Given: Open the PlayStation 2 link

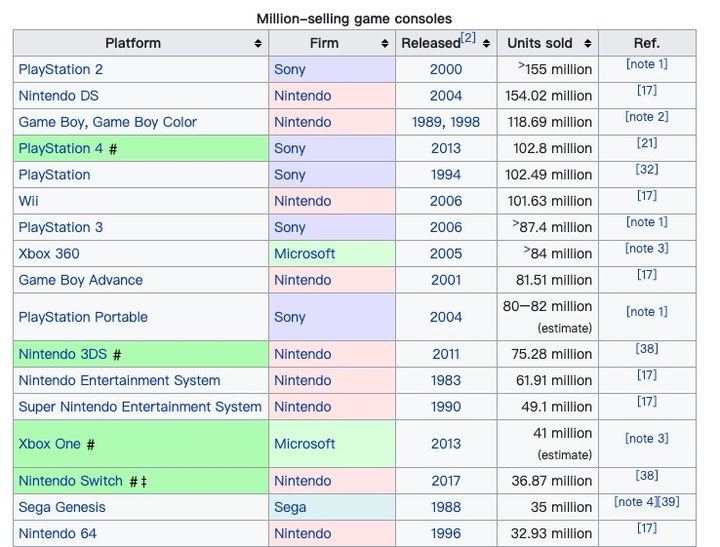Looking at the screenshot, I should click(x=61, y=70).
